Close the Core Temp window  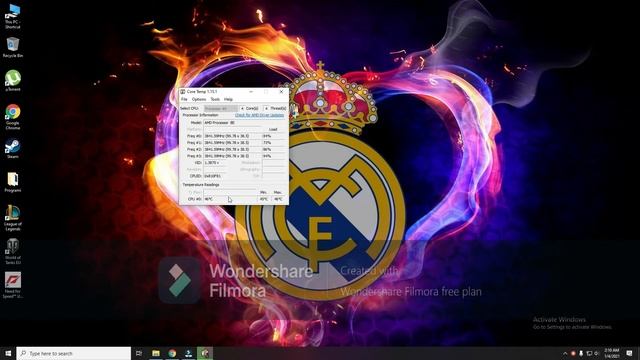point(281,92)
